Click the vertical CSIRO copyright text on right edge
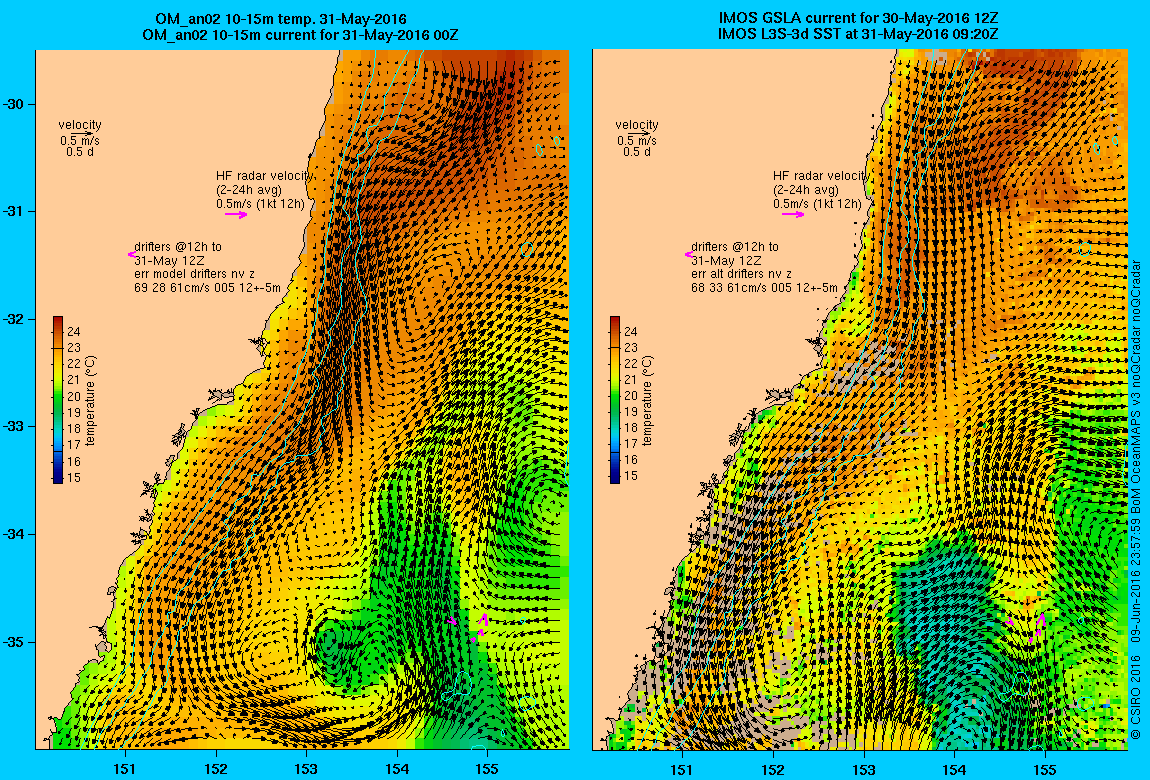The image size is (1150, 780). click(1135, 500)
